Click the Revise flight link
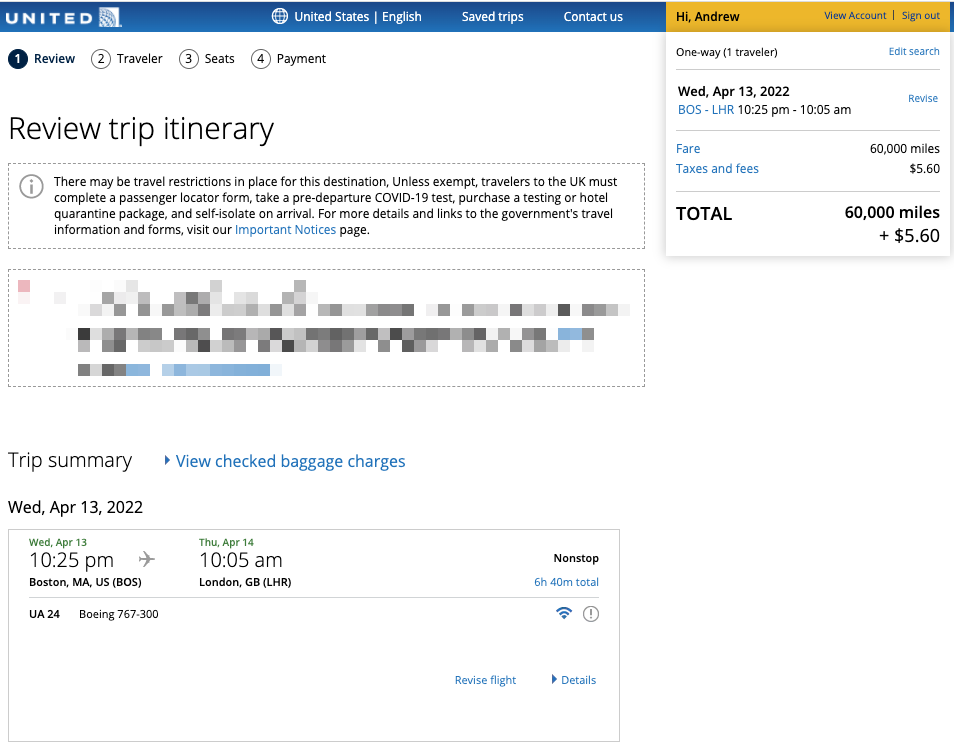Screen dimensions: 954x754 click(485, 679)
